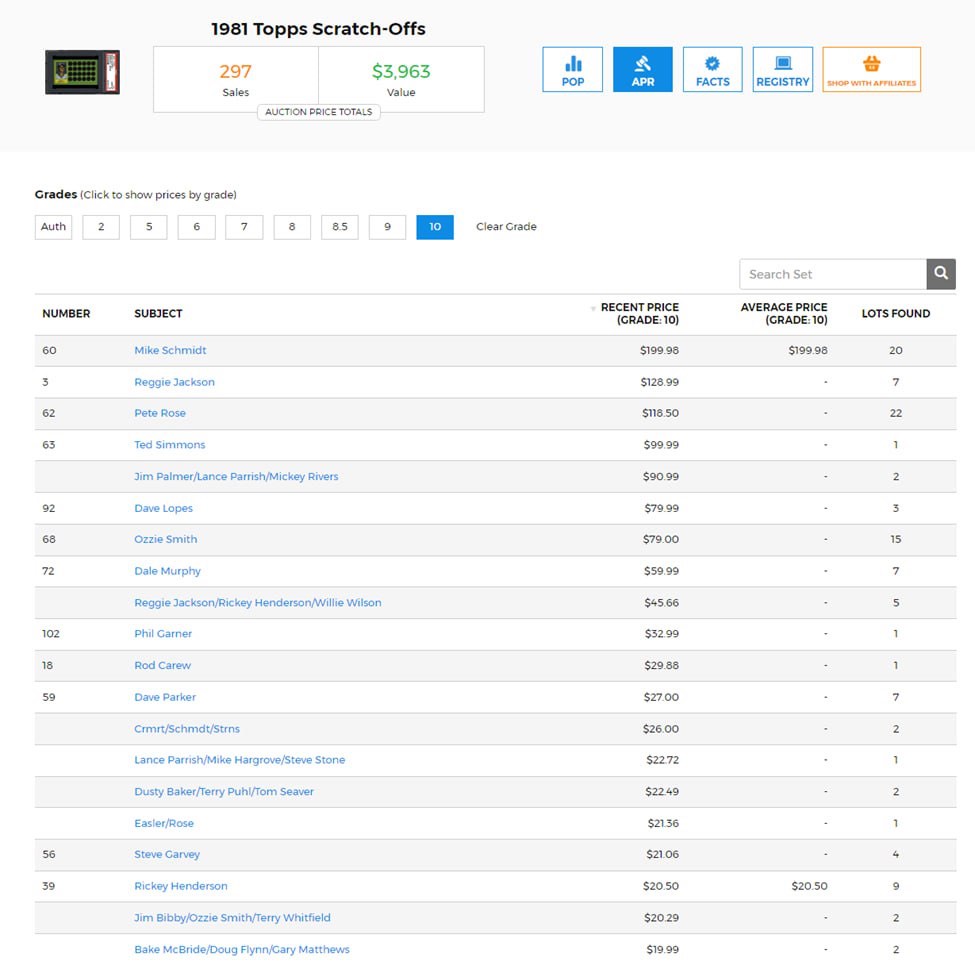This screenshot has height=965, width=975.
Task: Click the $99.99 price for Ted Simmons
Action: (x=661, y=445)
